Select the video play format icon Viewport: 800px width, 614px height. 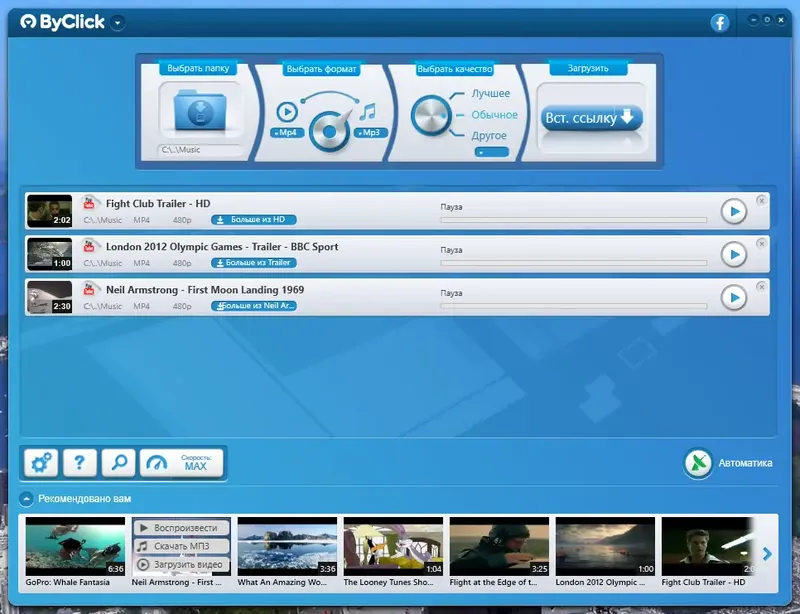287,112
